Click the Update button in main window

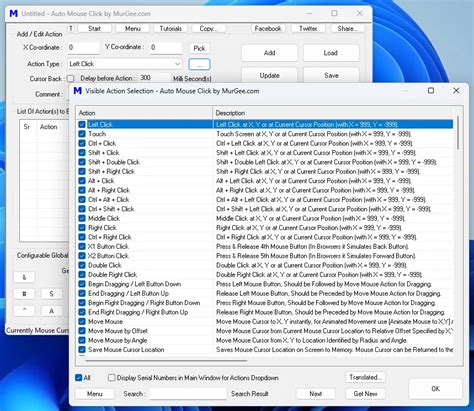269,75
